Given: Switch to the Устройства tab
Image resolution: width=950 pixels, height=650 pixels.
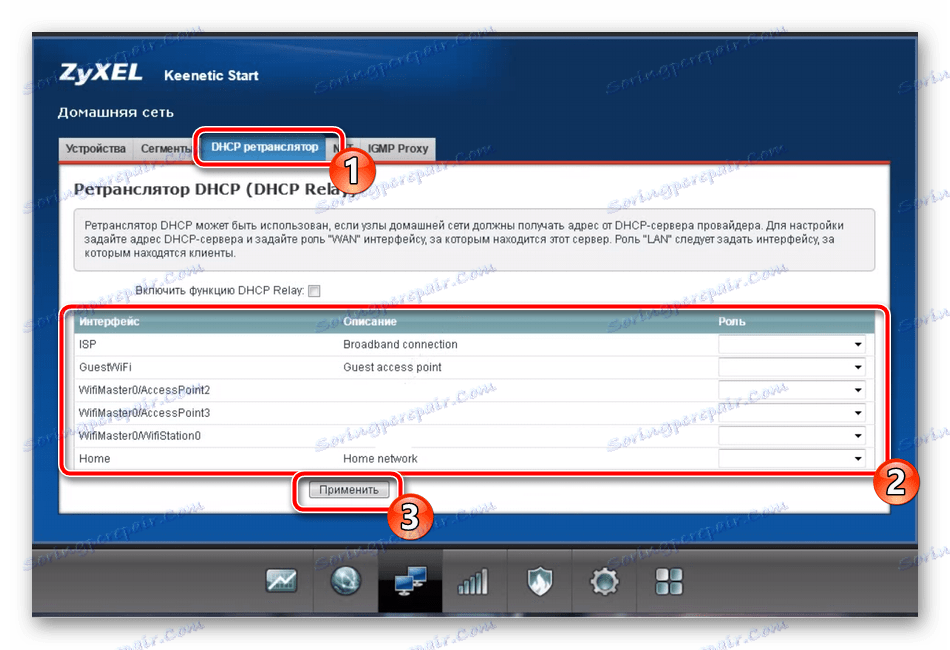Looking at the screenshot, I should (96, 148).
